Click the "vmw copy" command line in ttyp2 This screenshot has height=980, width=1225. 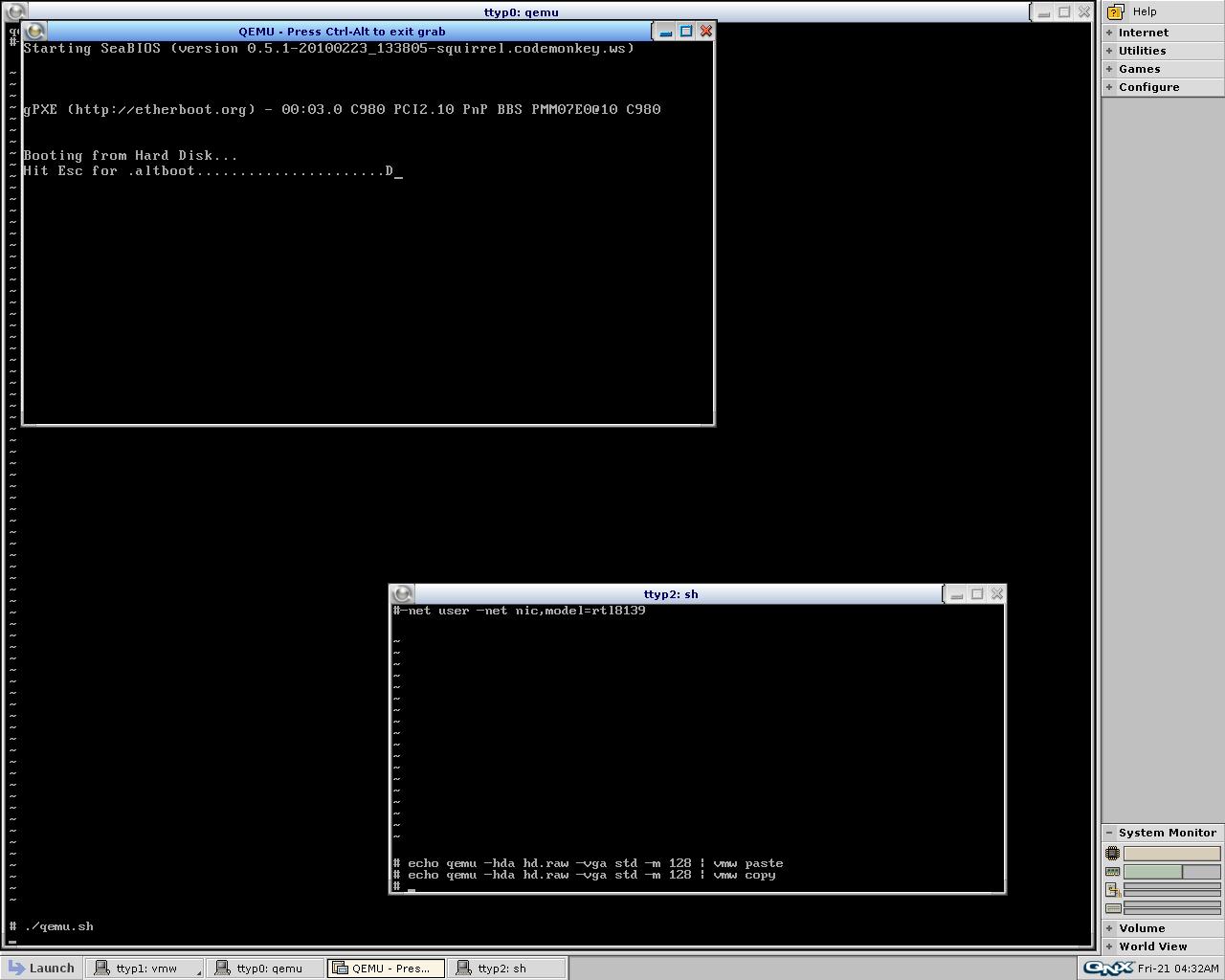click(585, 875)
